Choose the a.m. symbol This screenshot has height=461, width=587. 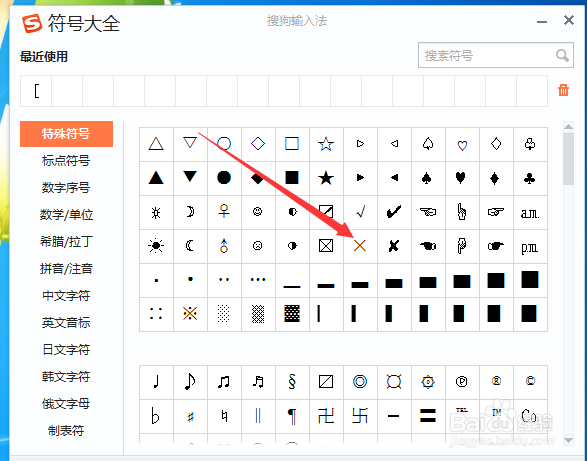coord(530,212)
